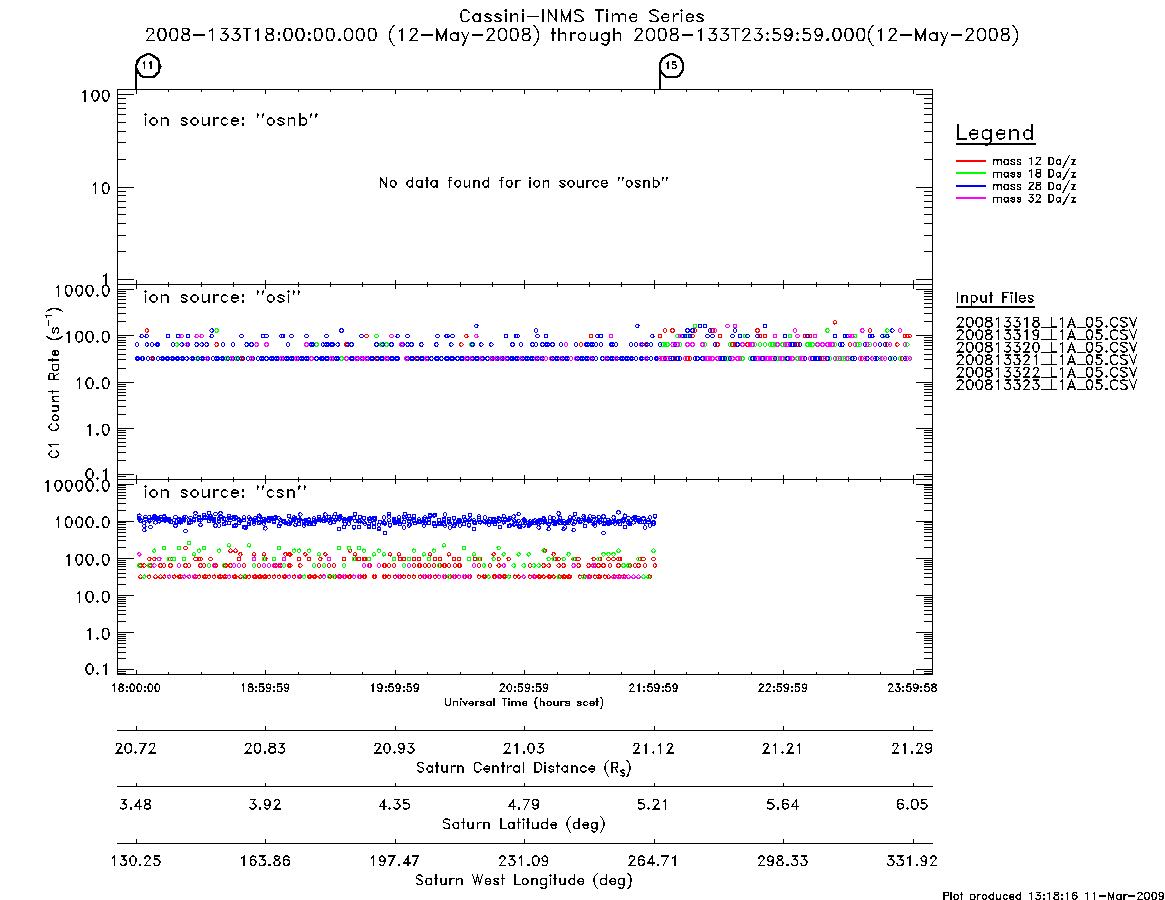
Task: Click the 21.03 distance value
Action: pos(524,748)
